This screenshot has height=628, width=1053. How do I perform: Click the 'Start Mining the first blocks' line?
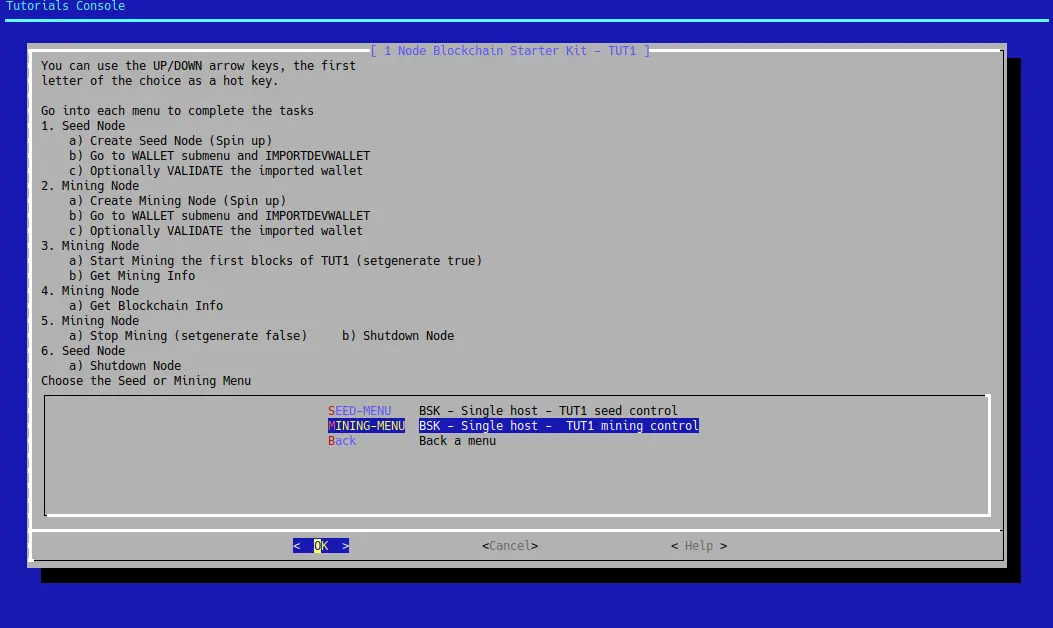point(275,261)
